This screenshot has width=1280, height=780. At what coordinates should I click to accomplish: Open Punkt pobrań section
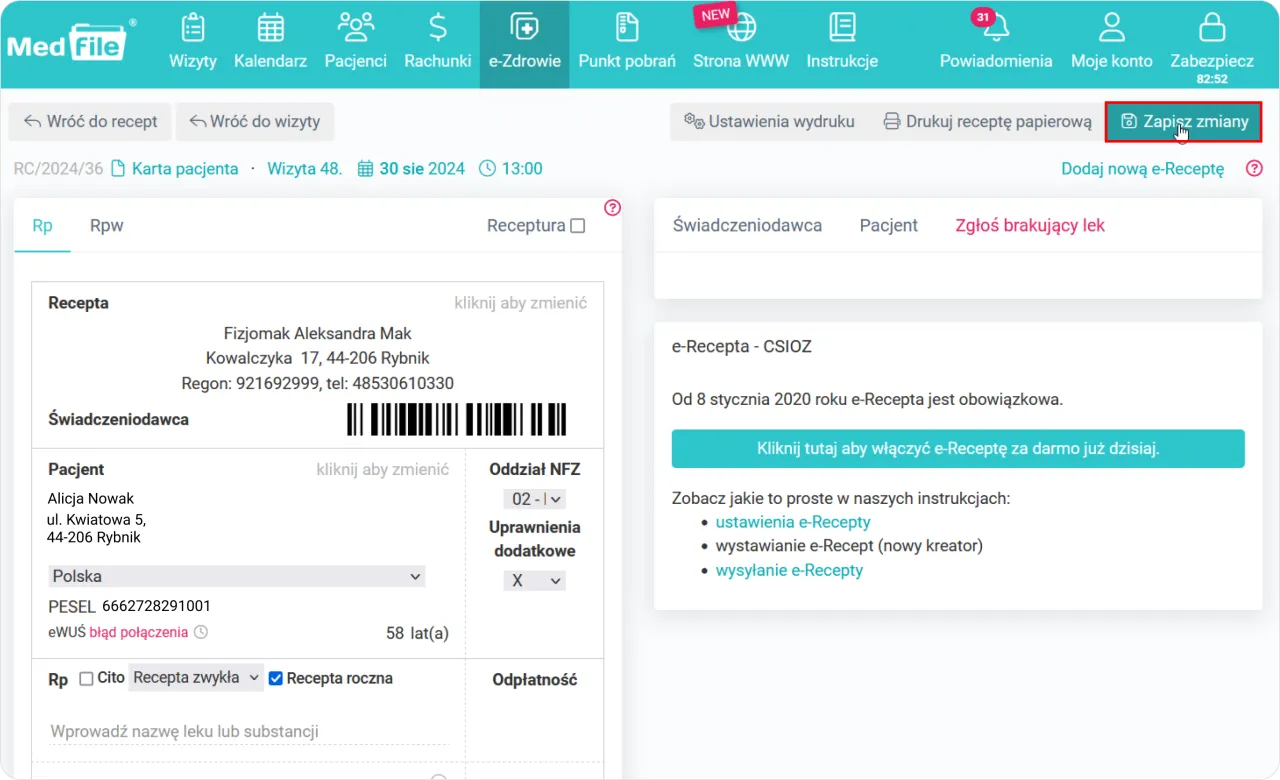pyautogui.click(x=627, y=42)
